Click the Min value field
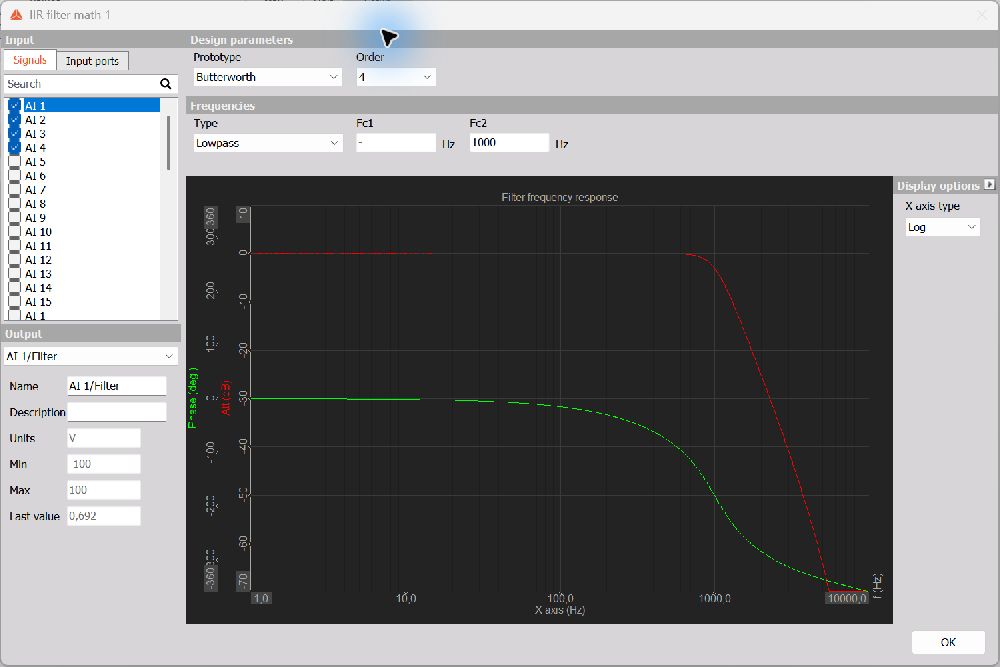The width and height of the screenshot is (1000, 667). [x=104, y=464]
